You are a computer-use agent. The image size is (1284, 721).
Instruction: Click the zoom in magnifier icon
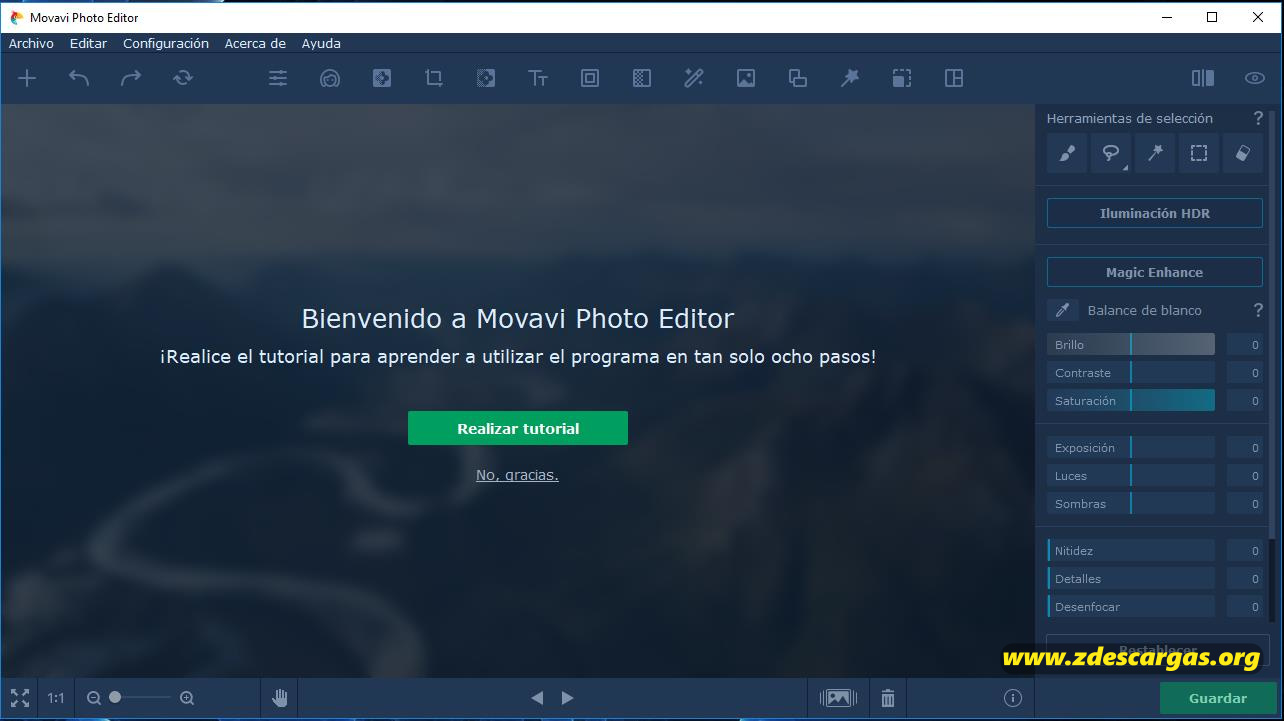point(187,698)
